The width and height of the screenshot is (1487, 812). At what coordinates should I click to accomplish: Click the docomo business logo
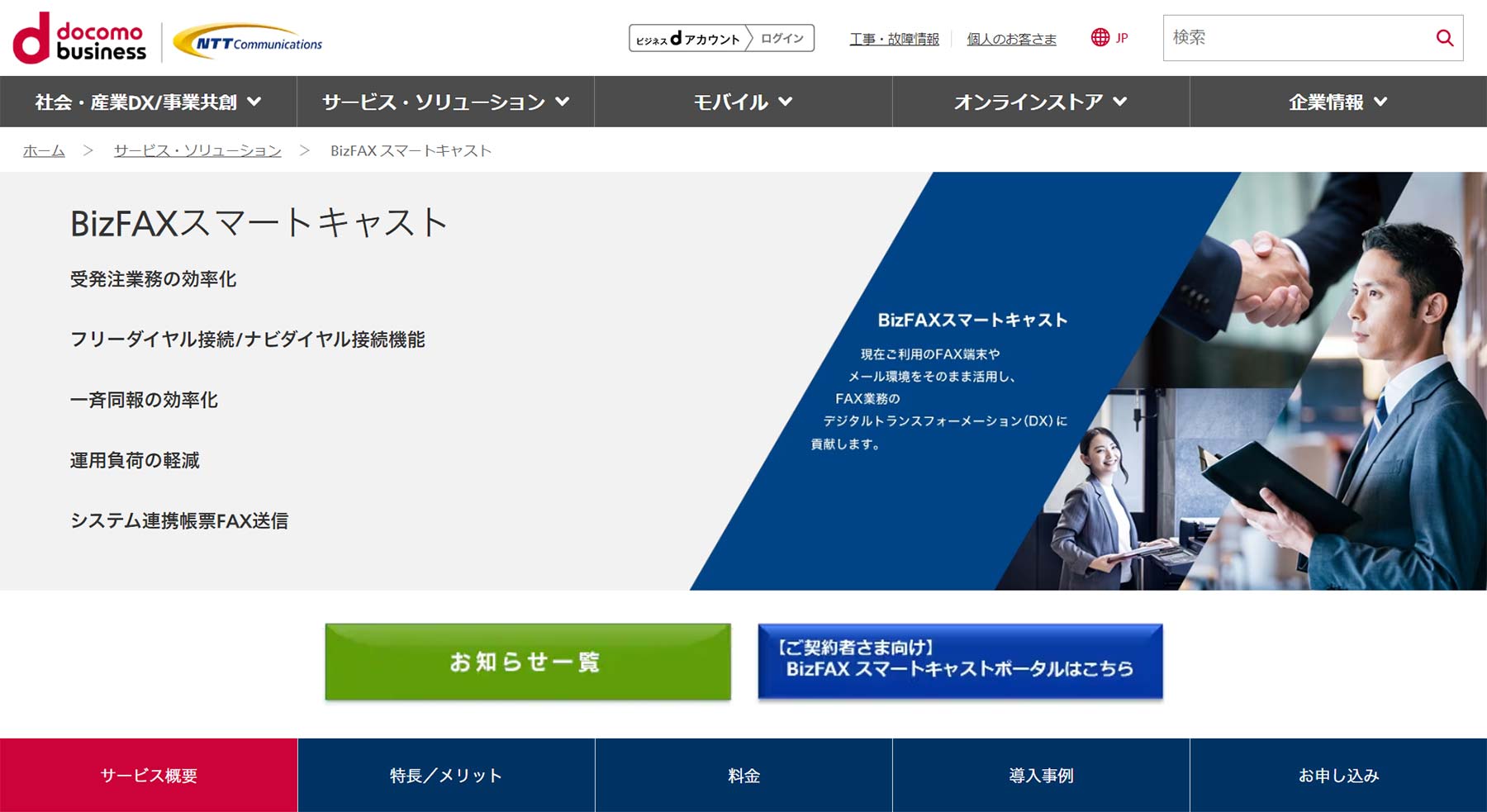tap(79, 38)
